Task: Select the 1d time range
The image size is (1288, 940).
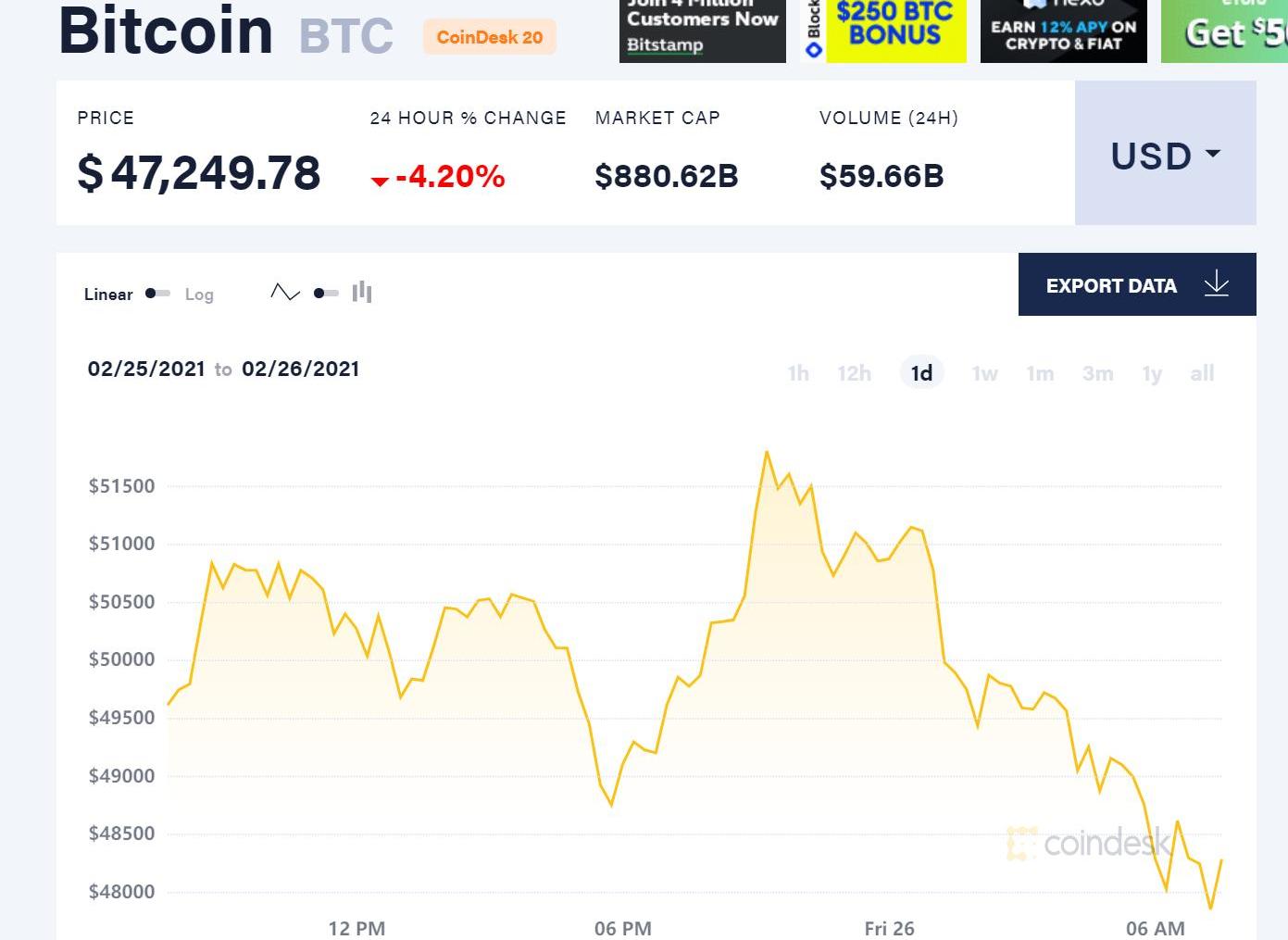Action: pos(921,373)
